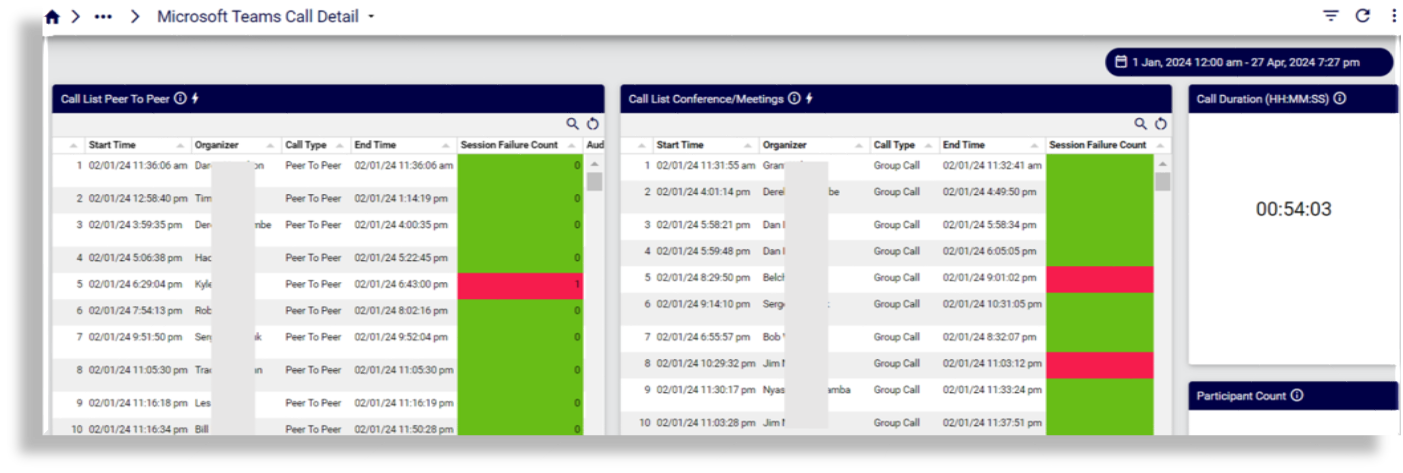The image size is (1403, 473).
Task: Select the red failure cell in Conference row 5
Action: [1100, 278]
